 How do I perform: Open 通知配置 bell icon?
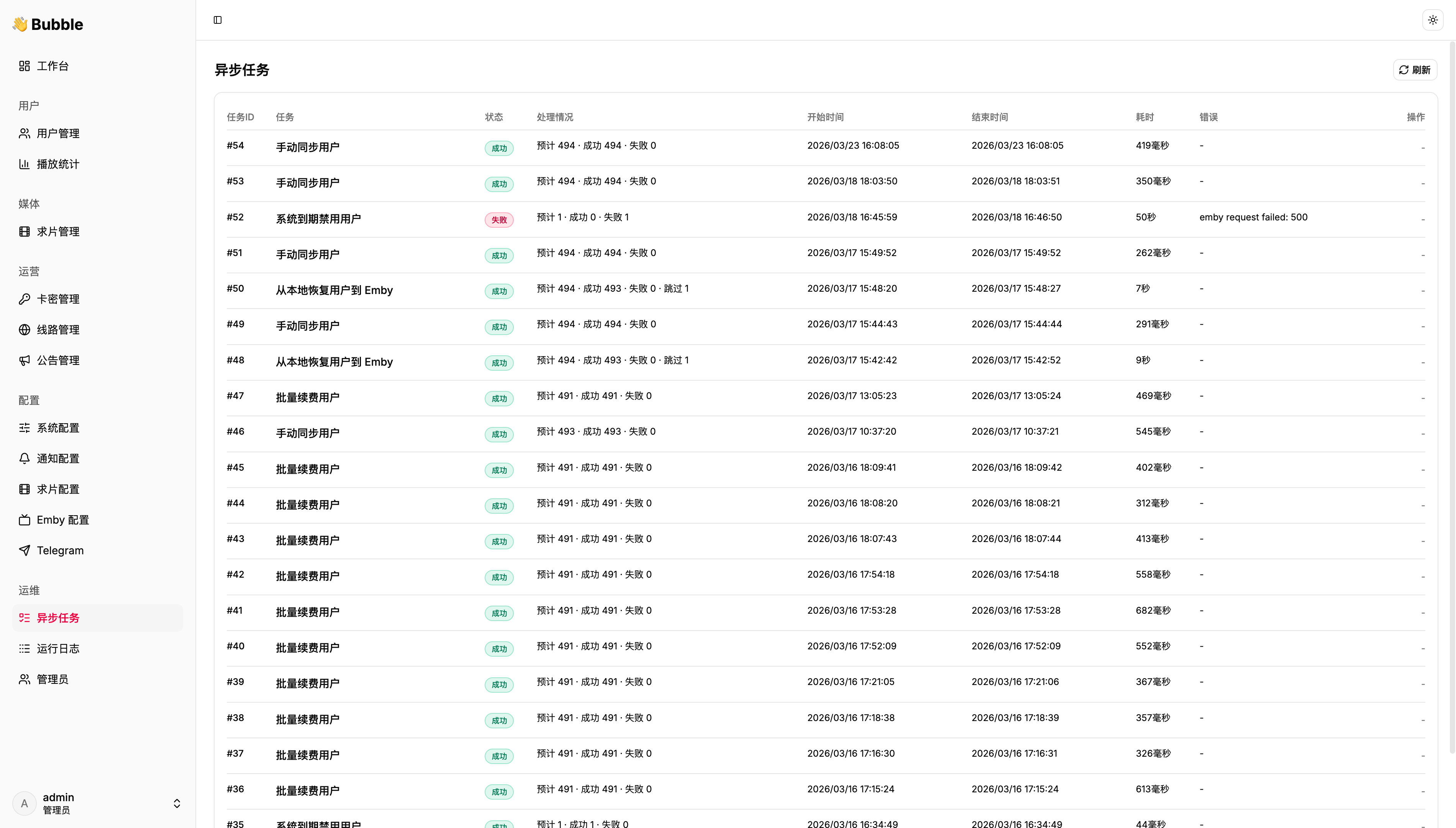(25, 458)
